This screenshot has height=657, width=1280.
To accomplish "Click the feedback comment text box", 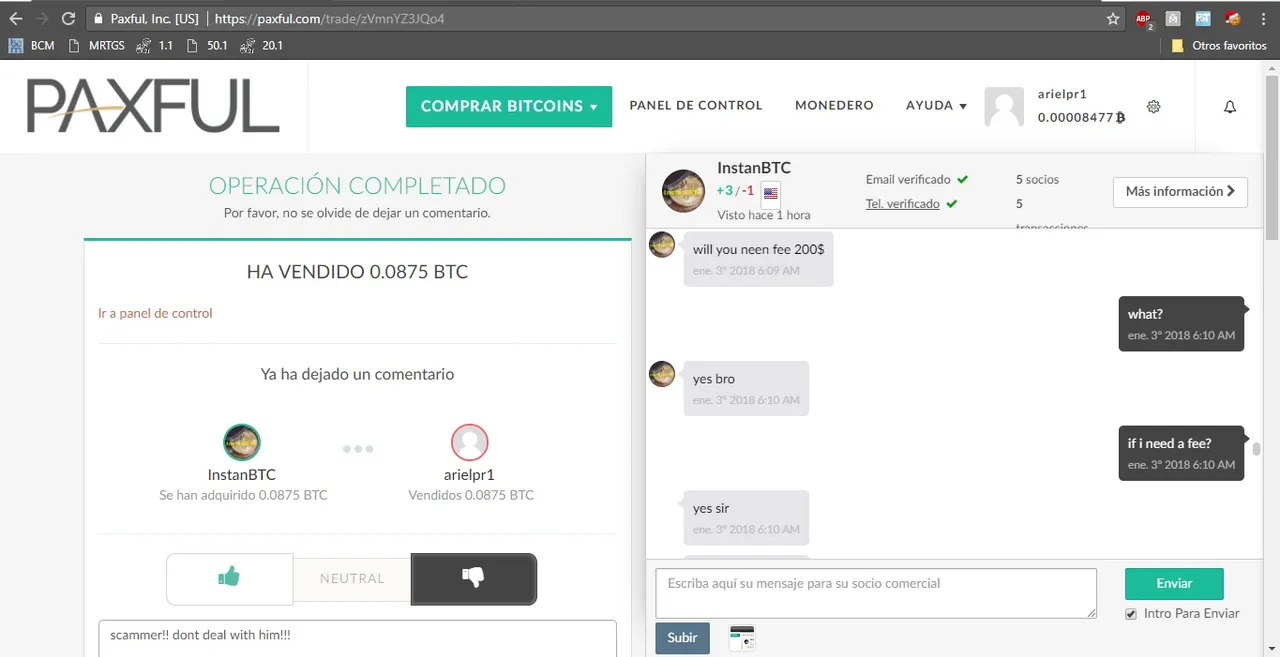I will click(x=357, y=638).
